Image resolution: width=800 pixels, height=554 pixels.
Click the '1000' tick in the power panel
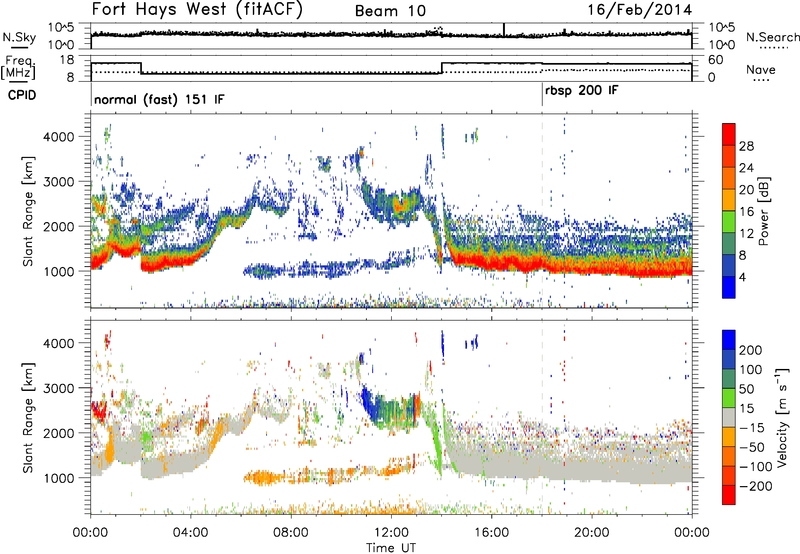click(x=58, y=271)
